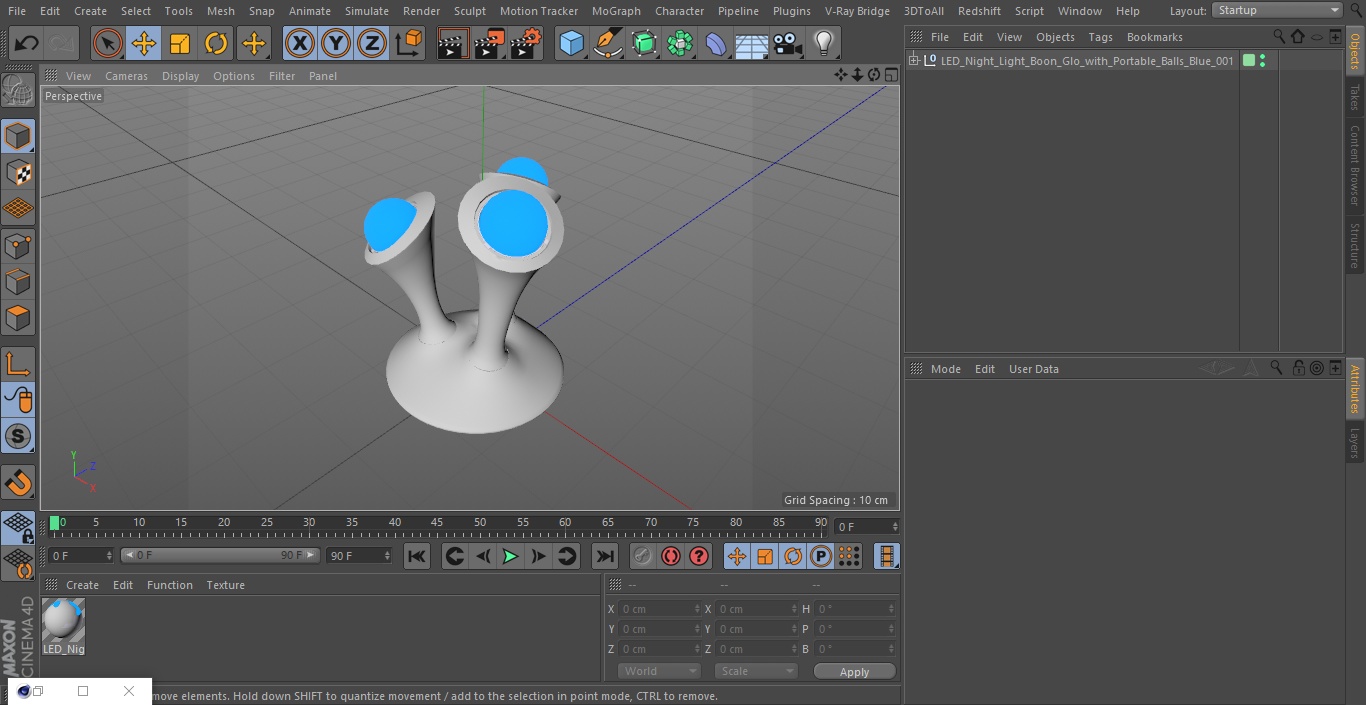Add a Cube primitive object

click(x=571, y=44)
